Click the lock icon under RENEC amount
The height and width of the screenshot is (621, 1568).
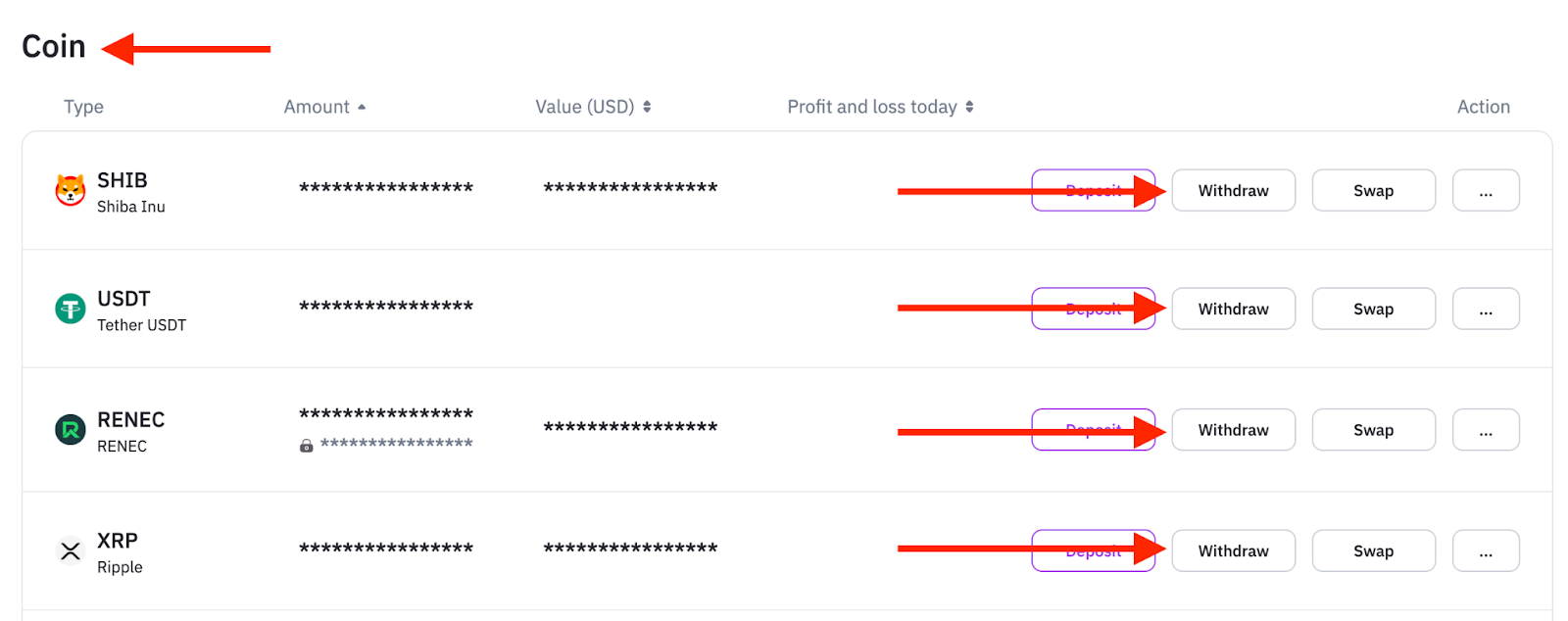307,446
